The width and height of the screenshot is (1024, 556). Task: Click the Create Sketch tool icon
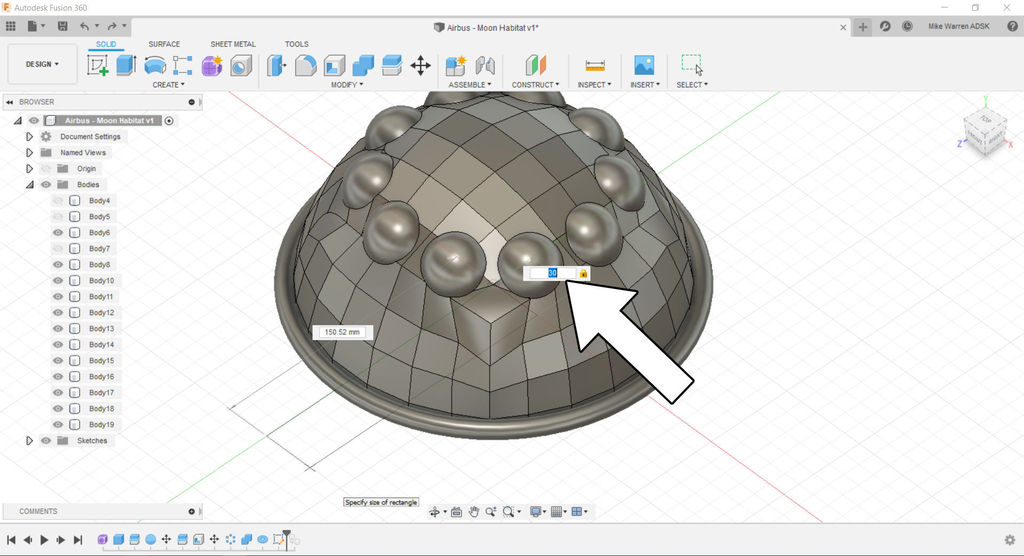[x=98, y=66]
